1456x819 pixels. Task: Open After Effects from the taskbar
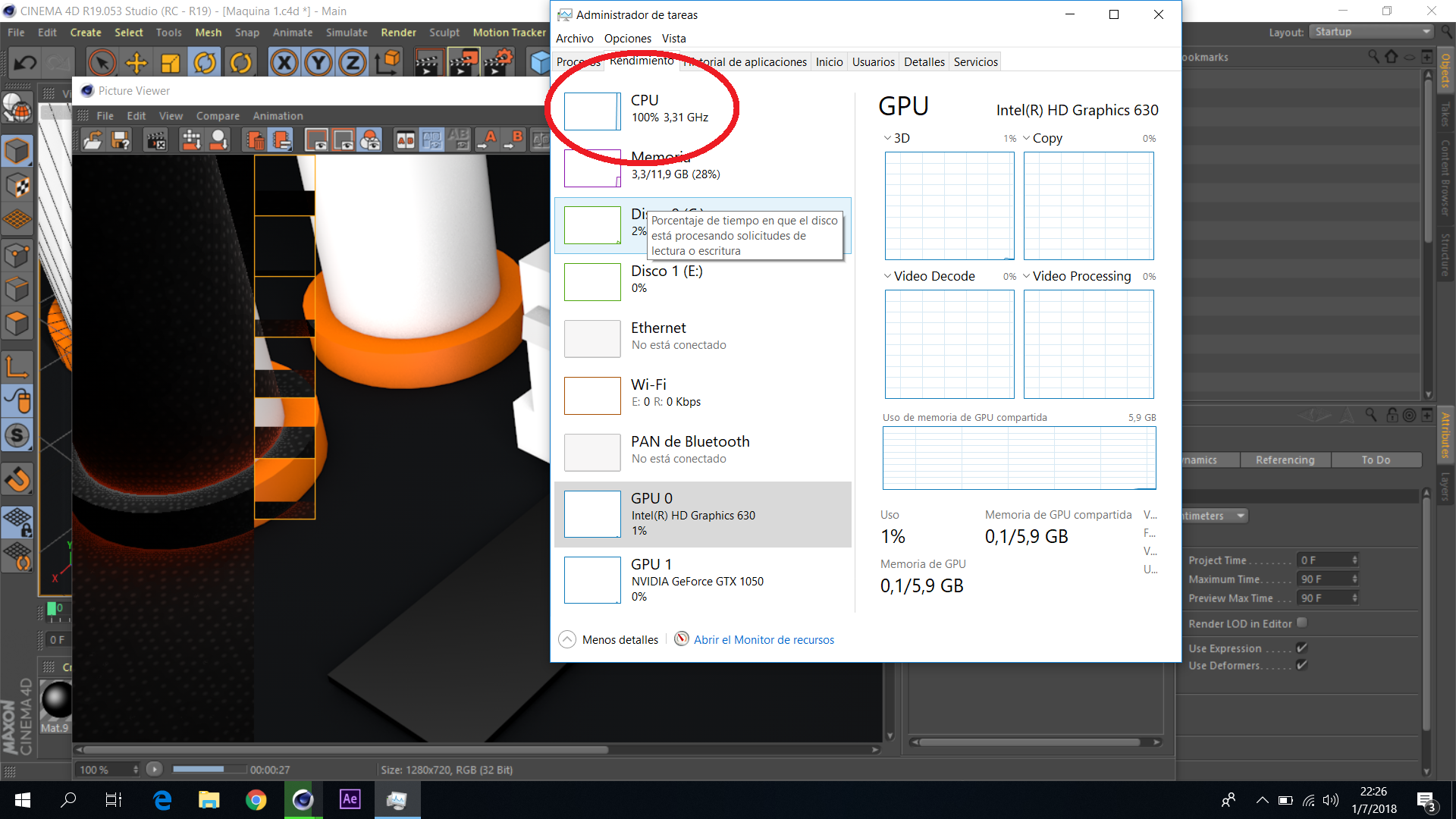pyautogui.click(x=350, y=799)
